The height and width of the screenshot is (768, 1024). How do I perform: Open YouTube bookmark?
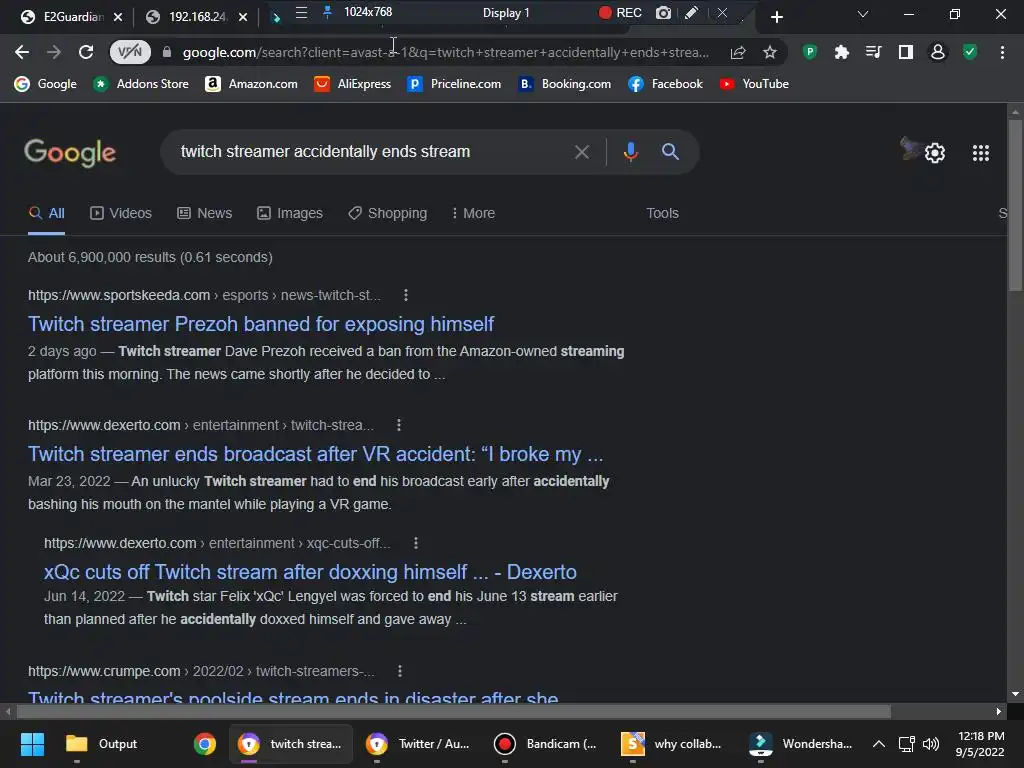[754, 84]
